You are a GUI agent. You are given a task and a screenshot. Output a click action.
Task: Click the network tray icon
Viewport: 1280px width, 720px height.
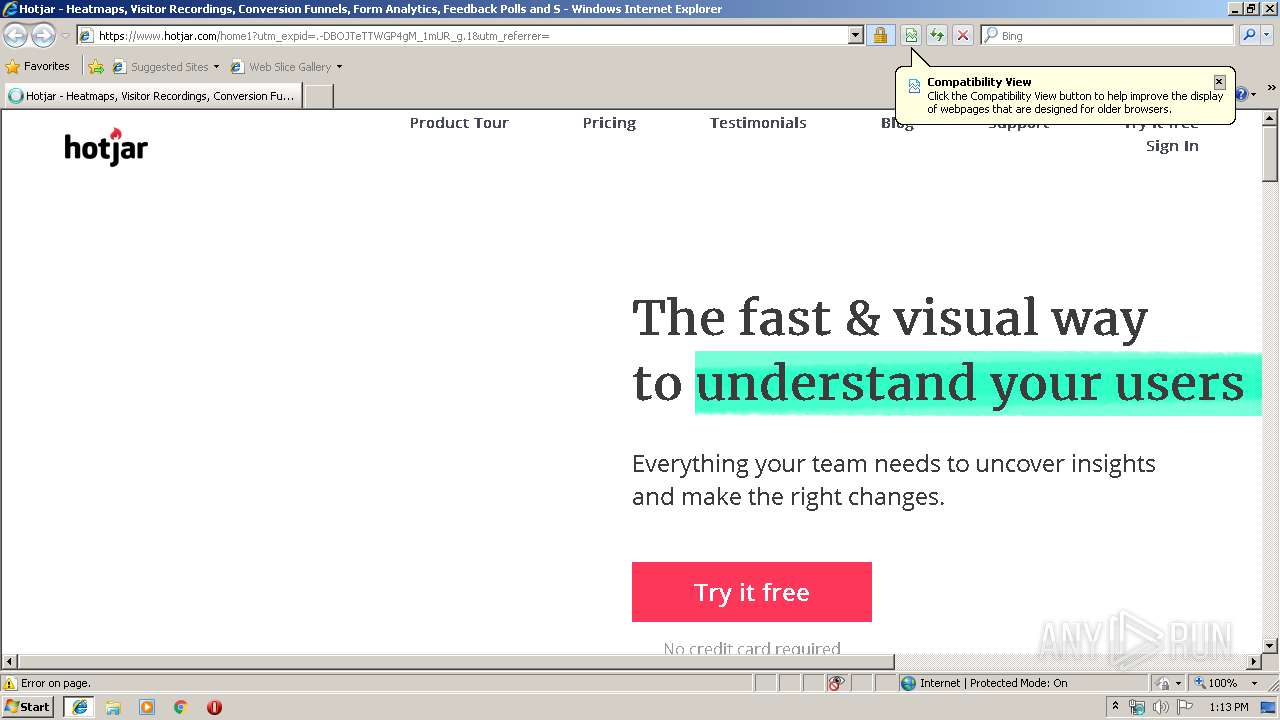1137,707
